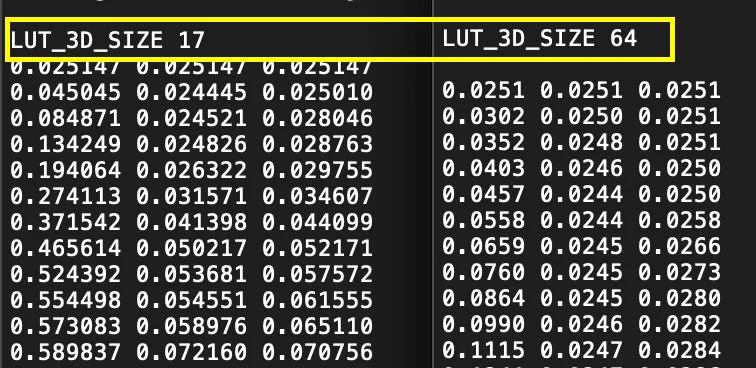Click the value 0.194064
The image size is (756, 368).
pos(66,170)
